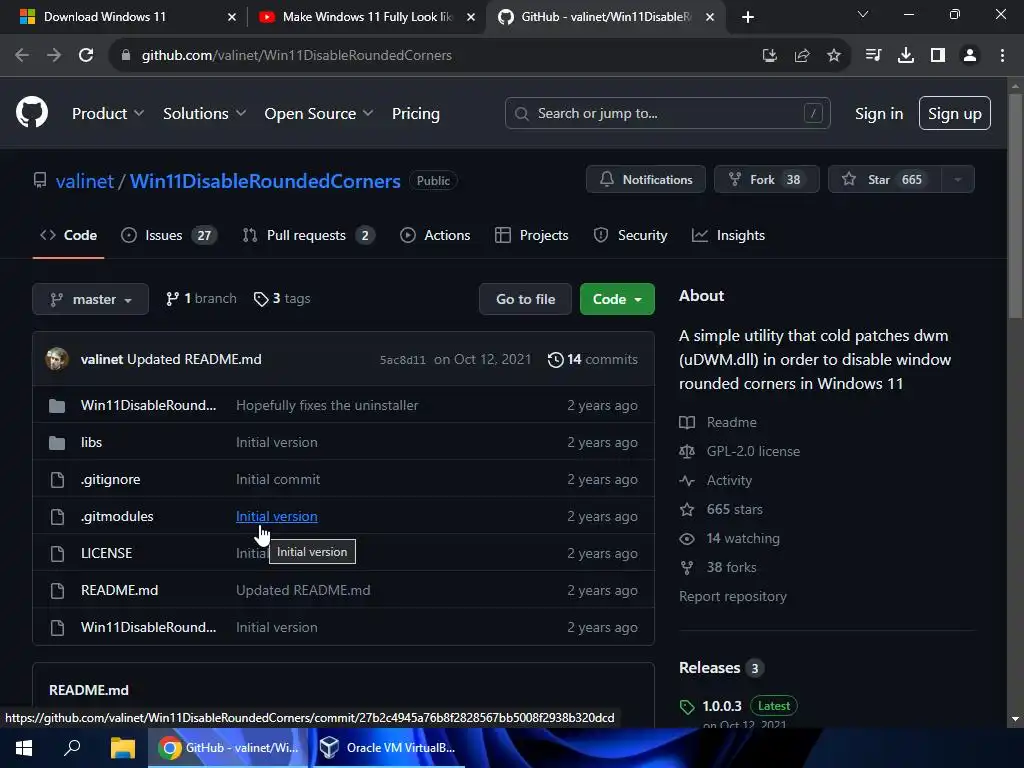Install app via address bar install icon
This screenshot has height=768, width=1024.
pos(770,56)
